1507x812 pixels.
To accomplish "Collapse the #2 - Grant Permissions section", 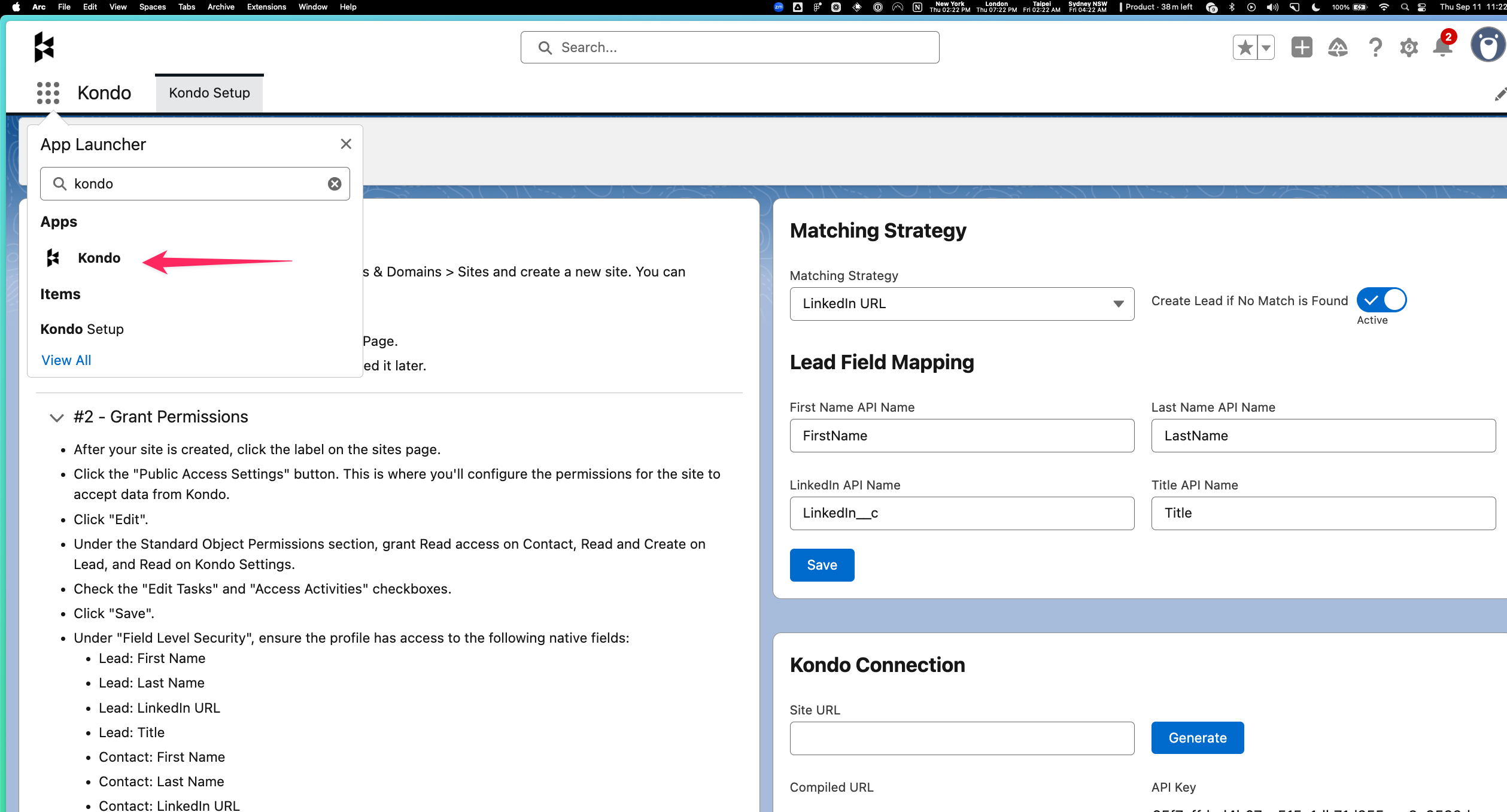I will (57, 417).
